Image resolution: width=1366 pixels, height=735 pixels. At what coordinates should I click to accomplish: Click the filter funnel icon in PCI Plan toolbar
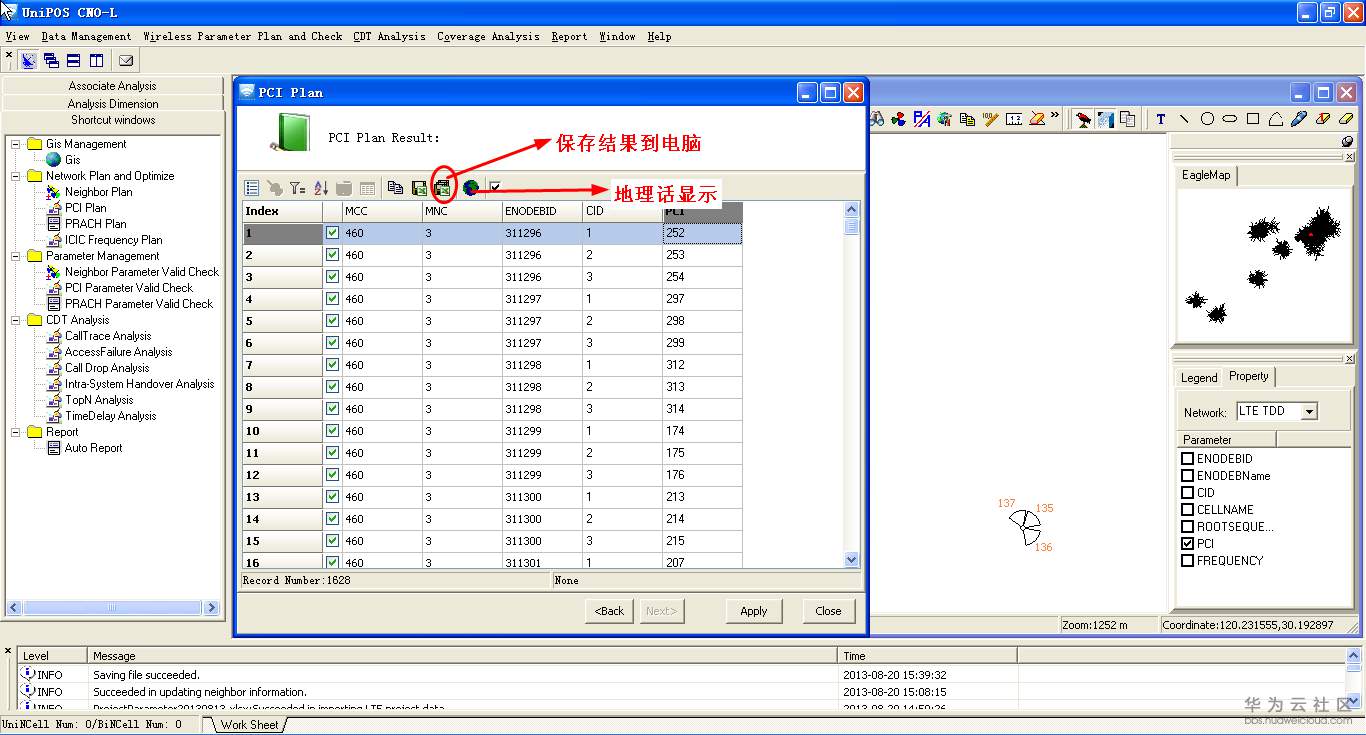(x=297, y=188)
